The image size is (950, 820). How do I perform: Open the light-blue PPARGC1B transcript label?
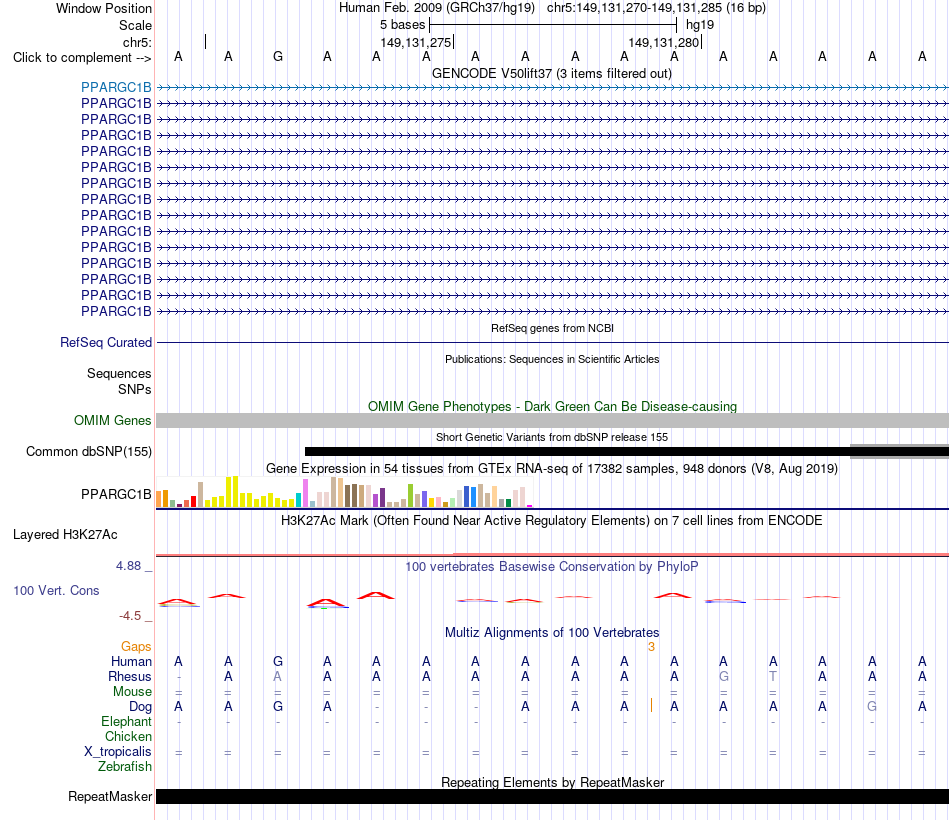[116, 87]
